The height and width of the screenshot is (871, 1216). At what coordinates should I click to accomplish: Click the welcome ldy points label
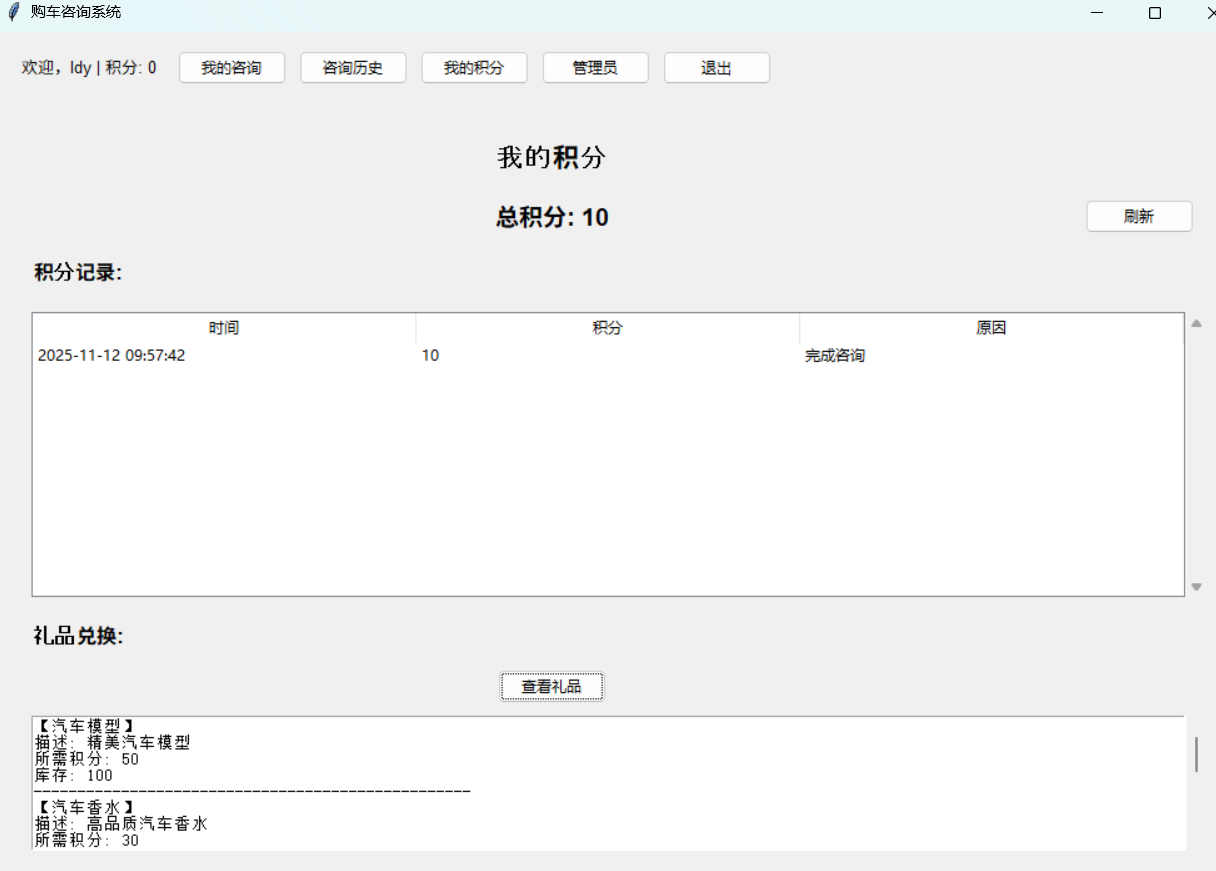[x=89, y=68]
